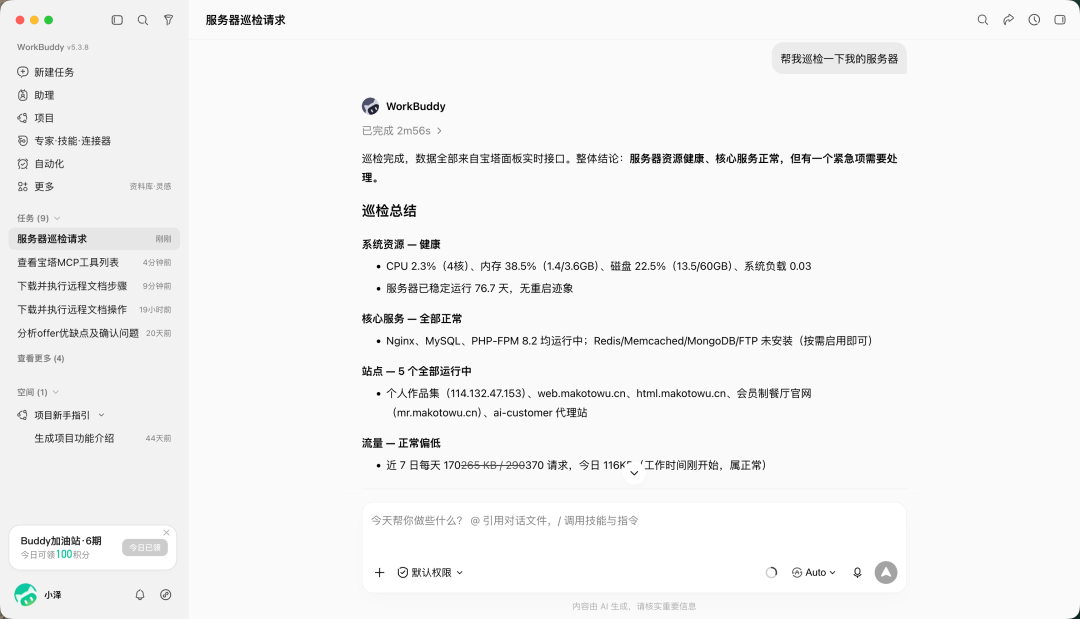The height and width of the screenshot is (619, 1080).
Task: Open task 下载并执行远程文档操作
Action: 94,309
